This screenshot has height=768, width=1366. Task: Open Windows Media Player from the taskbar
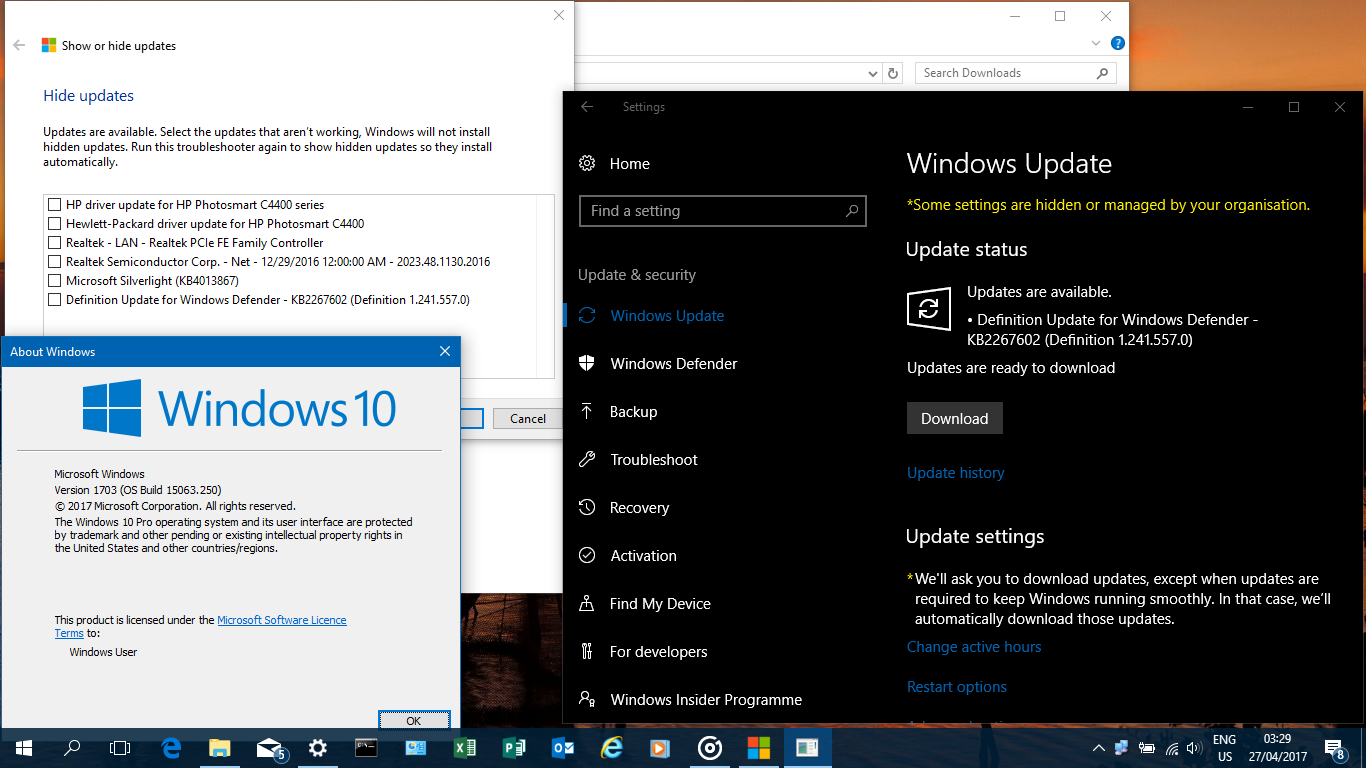[x=660, y=748]
